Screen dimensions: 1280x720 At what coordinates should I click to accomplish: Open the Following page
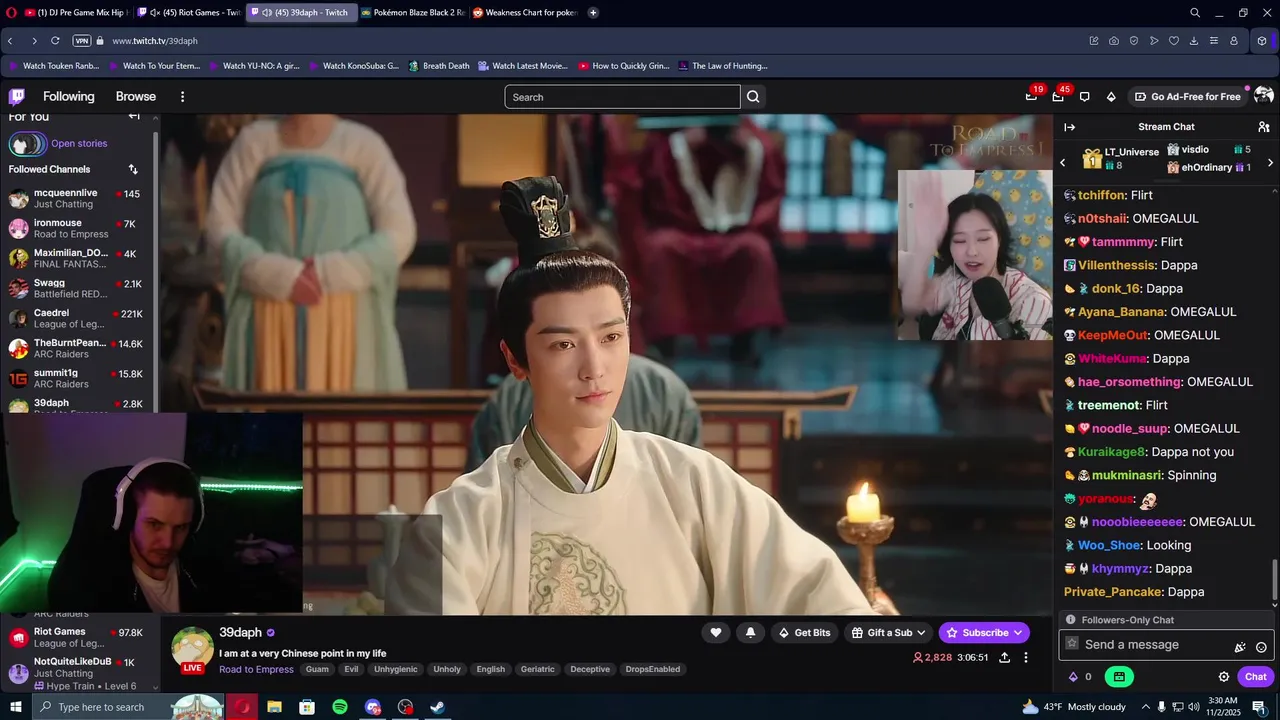pyautogui.click(x=68, y=97)
